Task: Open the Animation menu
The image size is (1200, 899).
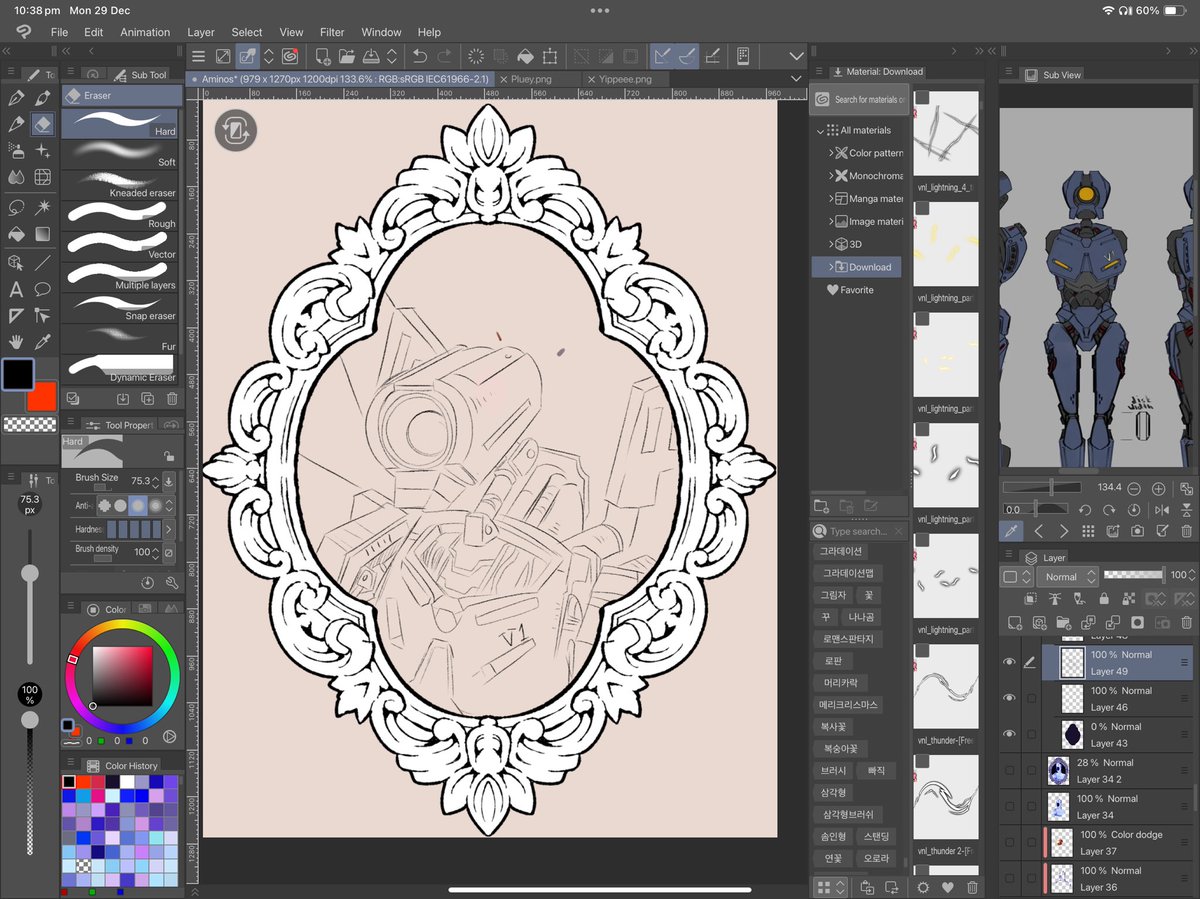Action: coord(145,32)
